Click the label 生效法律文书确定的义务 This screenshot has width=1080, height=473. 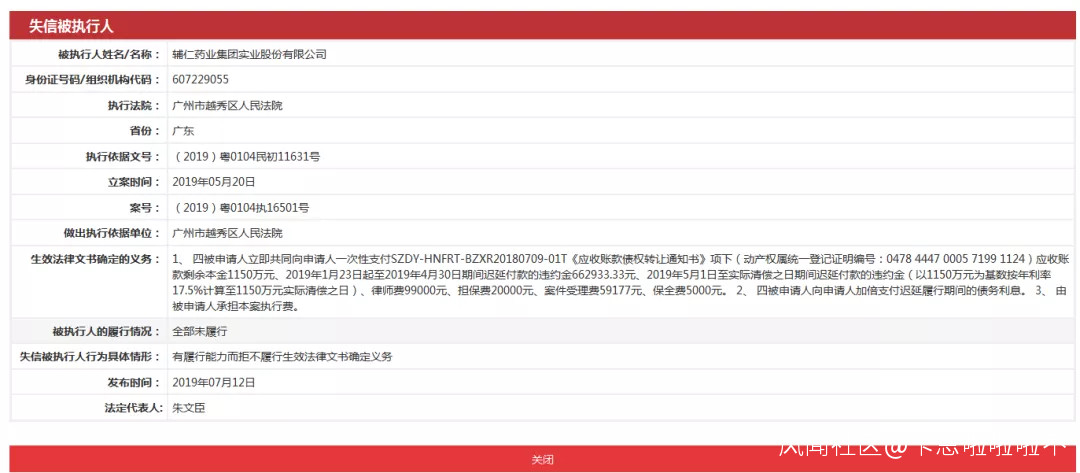(95, 258)
